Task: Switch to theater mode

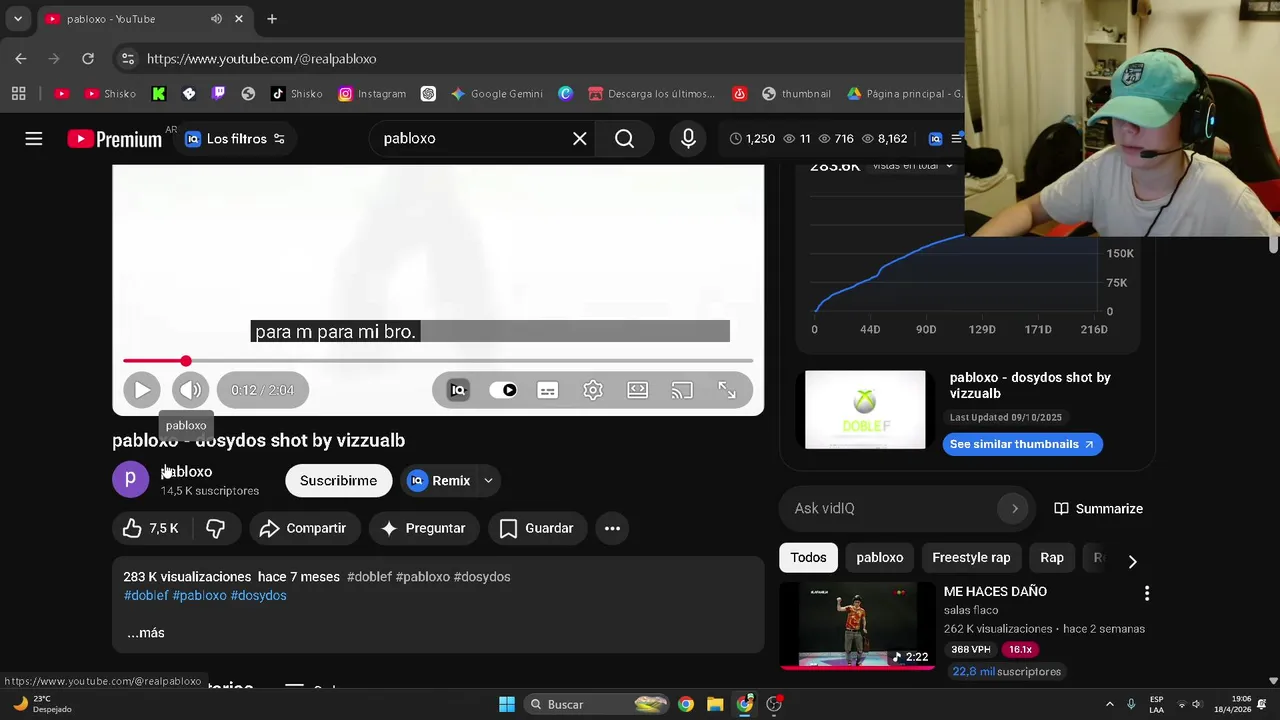Action: coord(638,390)
